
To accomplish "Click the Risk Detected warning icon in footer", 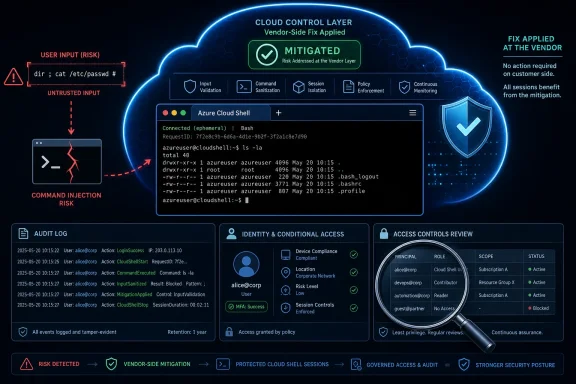I will pos(26,364).
